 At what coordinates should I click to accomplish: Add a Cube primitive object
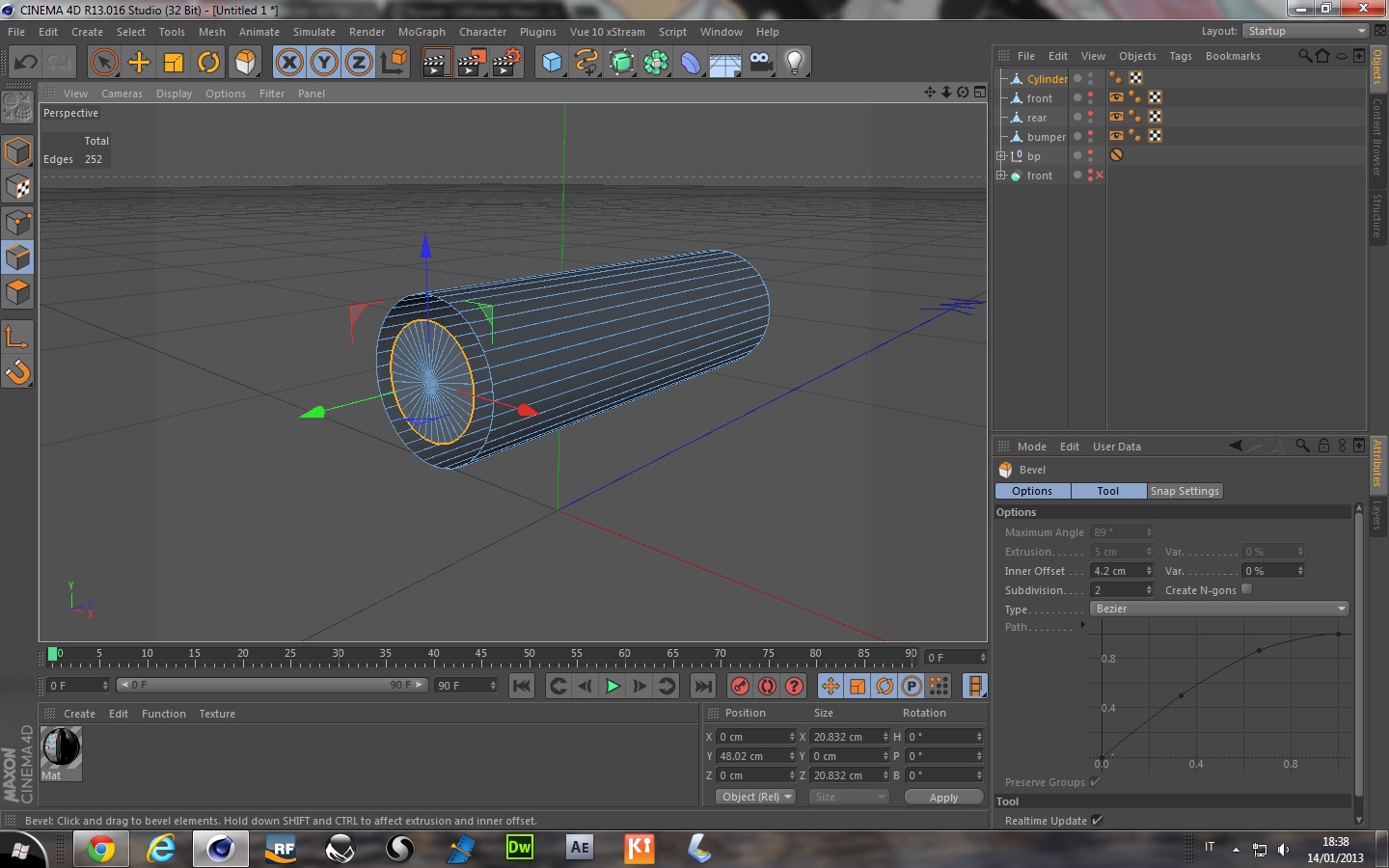pyautogui.click(x=552, y=63)
